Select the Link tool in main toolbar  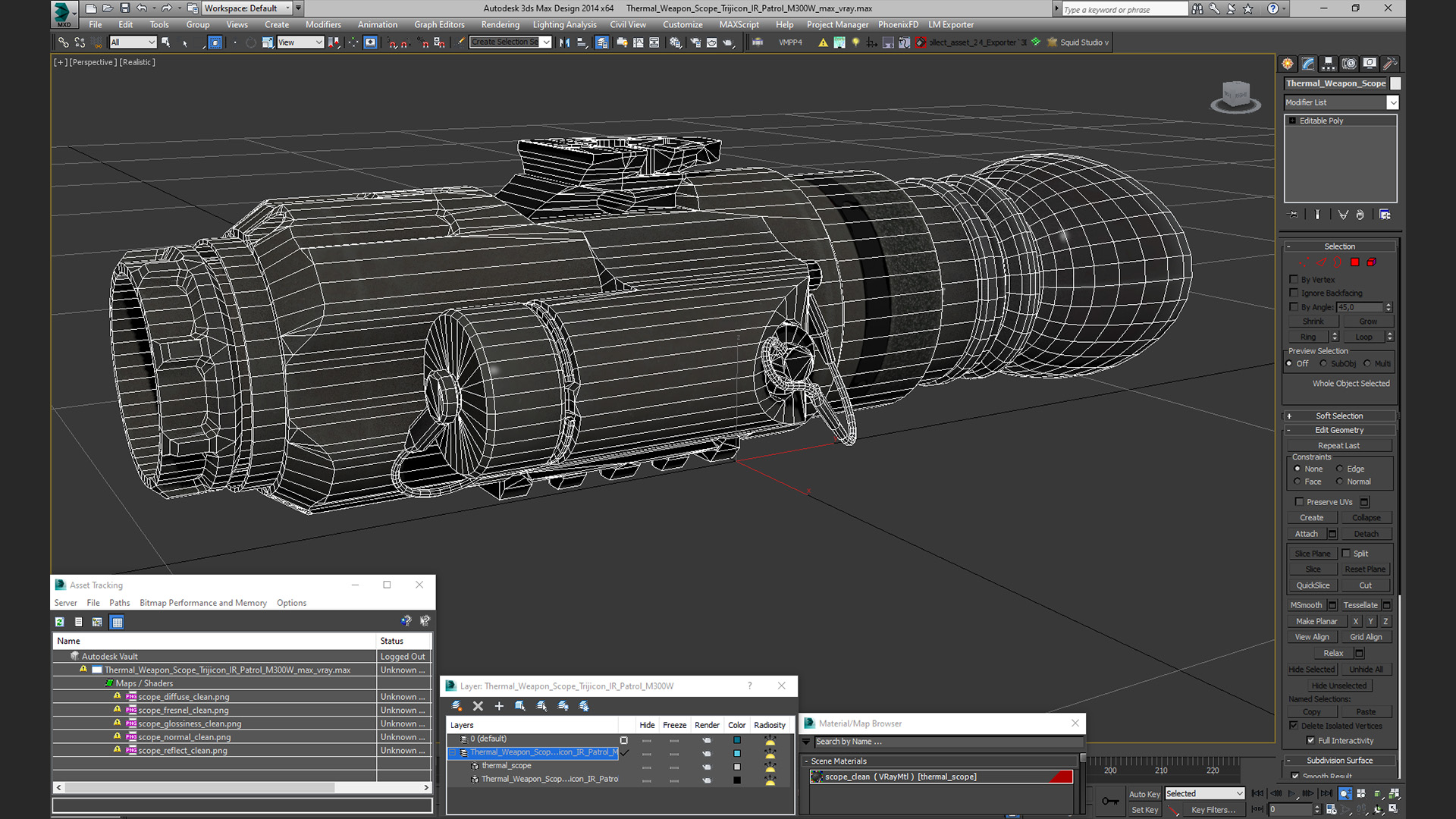coord(64,42)
